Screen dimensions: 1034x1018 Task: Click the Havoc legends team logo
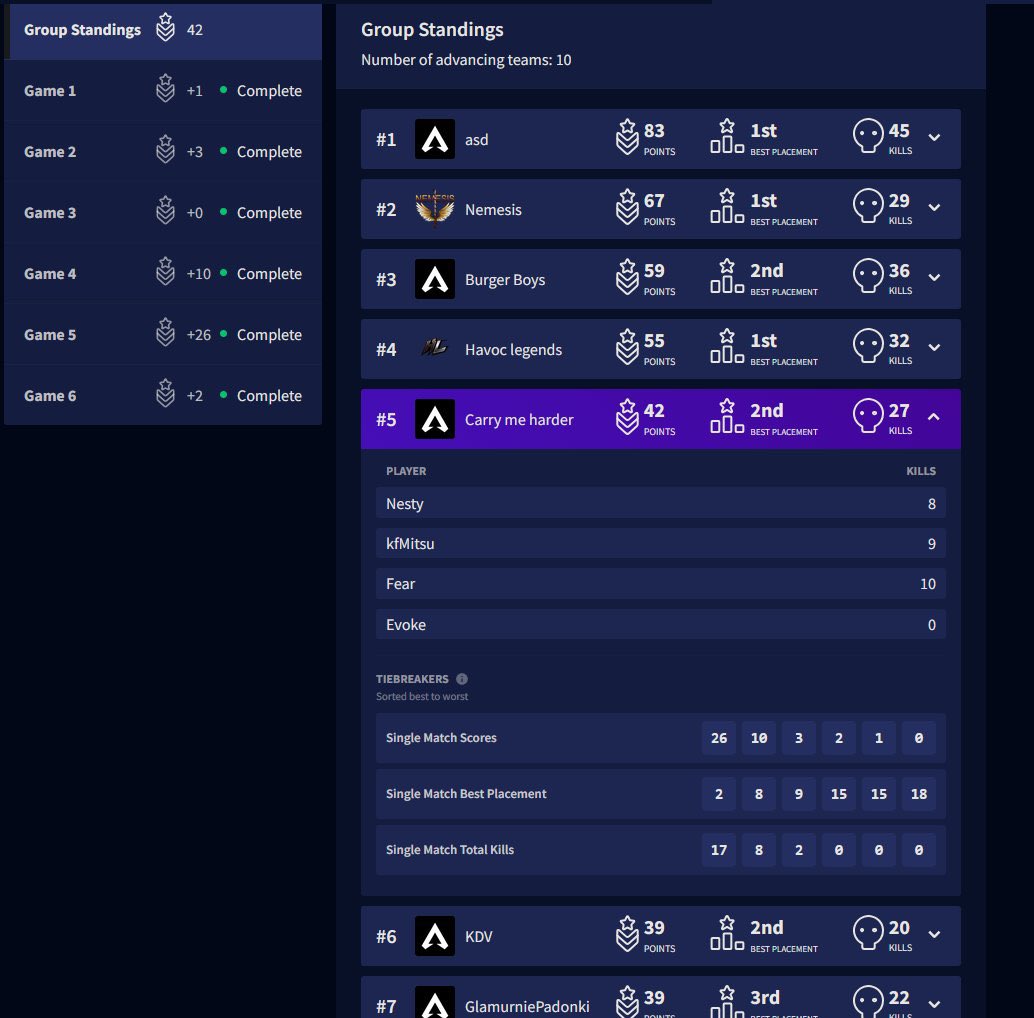(435, 347)
